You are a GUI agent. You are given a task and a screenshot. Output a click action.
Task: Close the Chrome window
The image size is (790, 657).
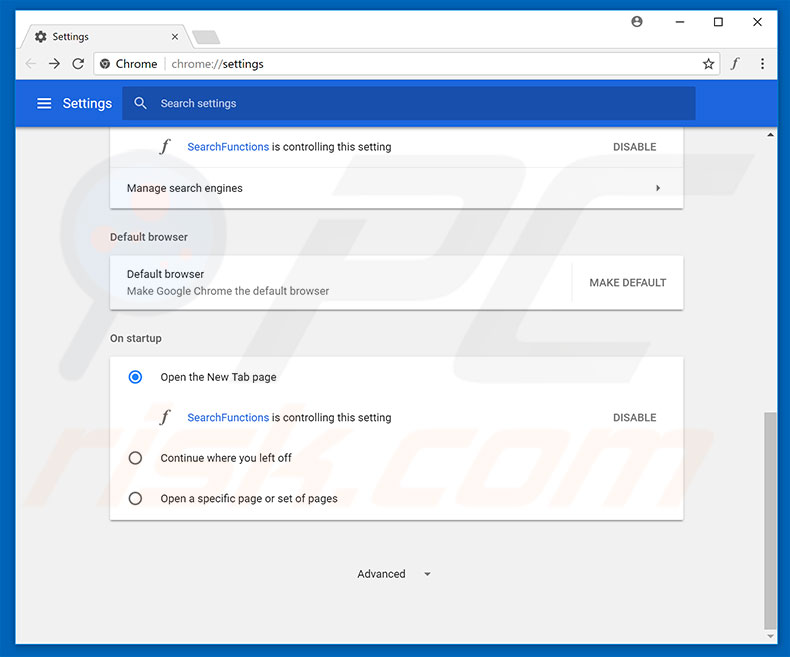(x=757, y=22)
